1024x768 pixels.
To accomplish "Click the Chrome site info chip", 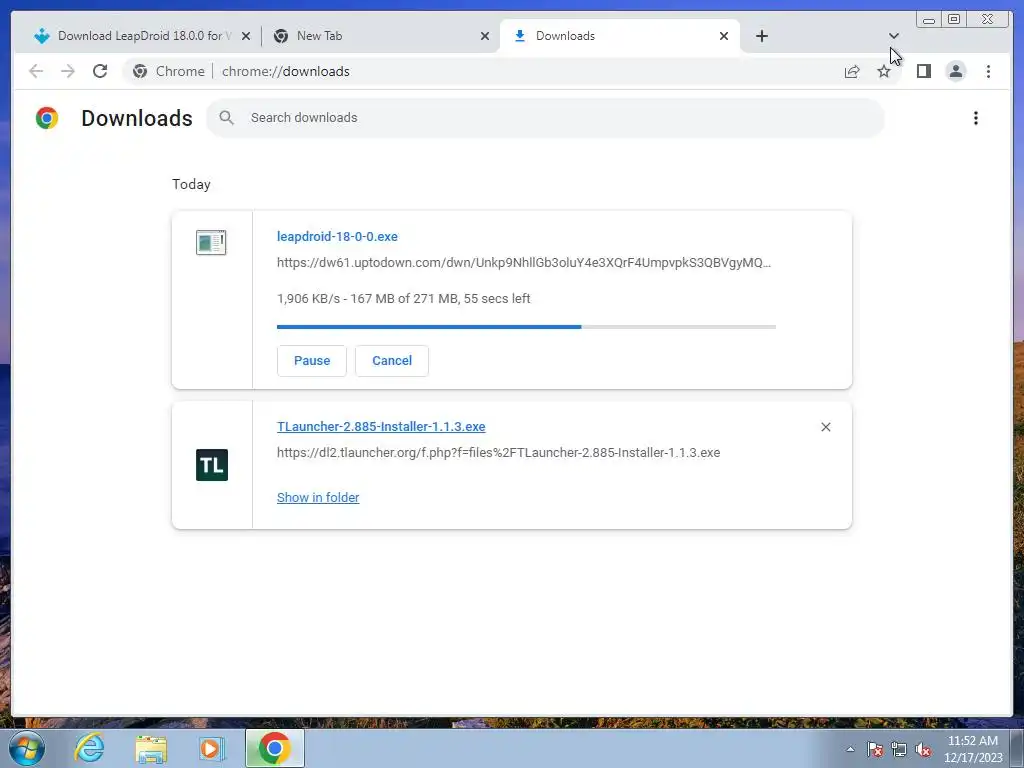I will (168, 71).
